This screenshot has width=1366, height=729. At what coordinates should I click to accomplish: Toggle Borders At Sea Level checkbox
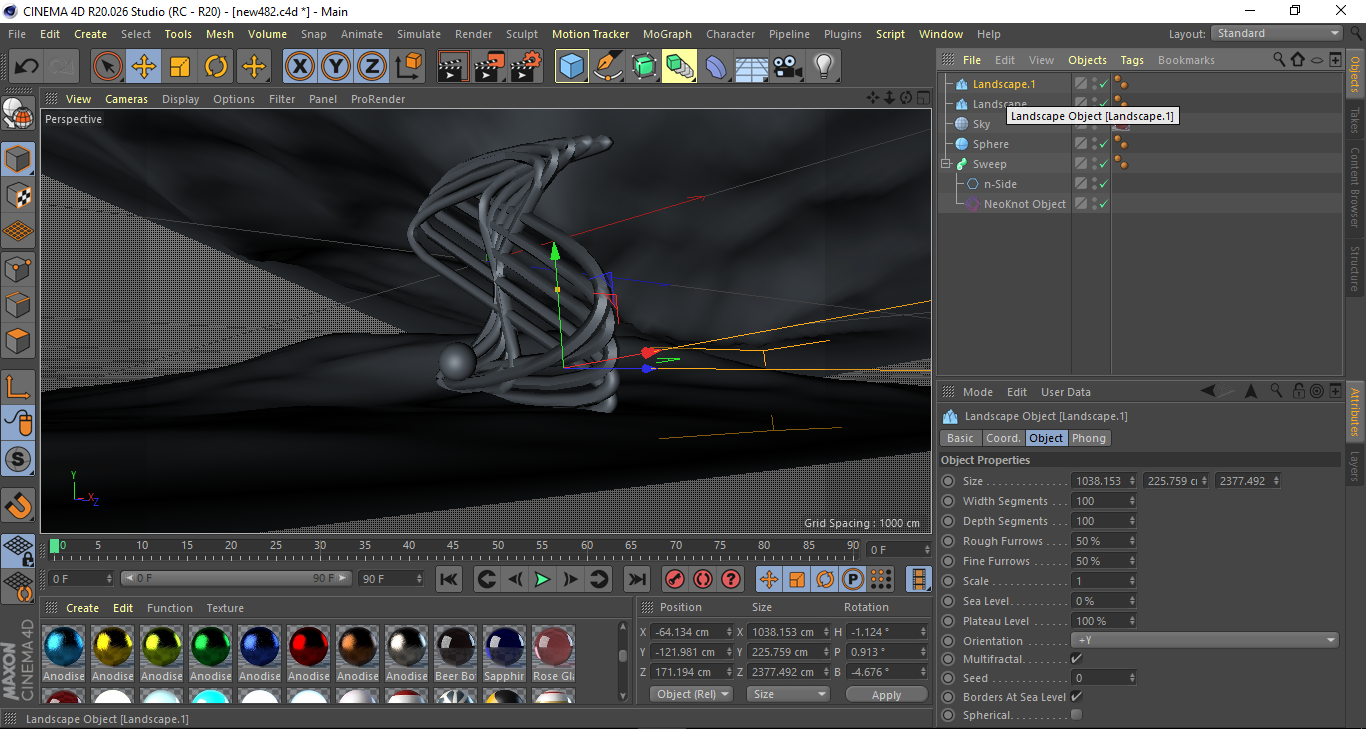[x=1076, y=696]
